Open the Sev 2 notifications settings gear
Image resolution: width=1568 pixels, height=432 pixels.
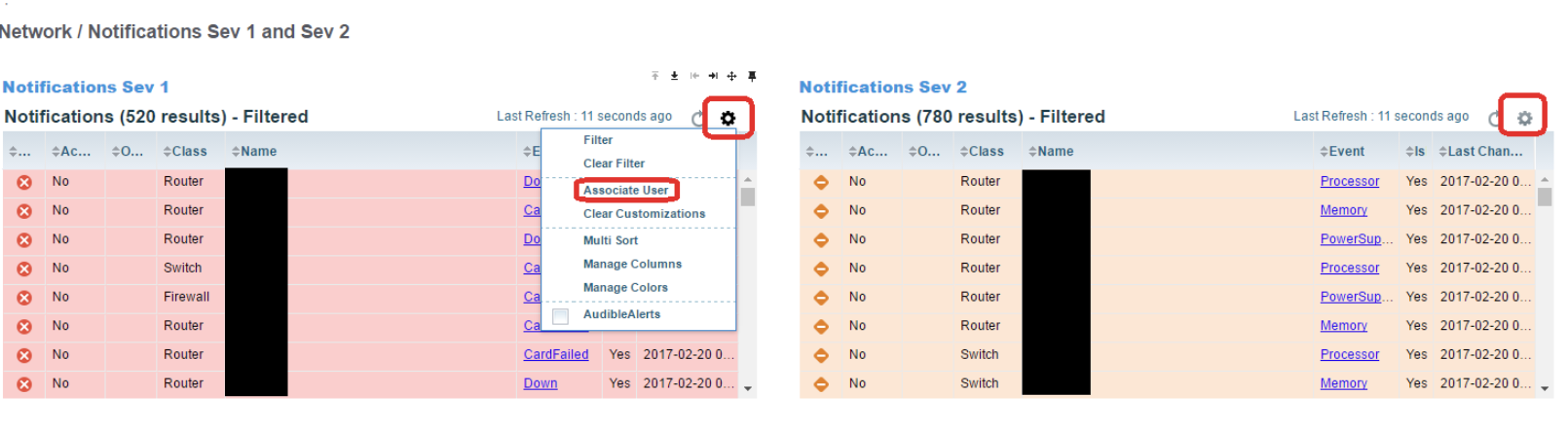point(1524,119)
